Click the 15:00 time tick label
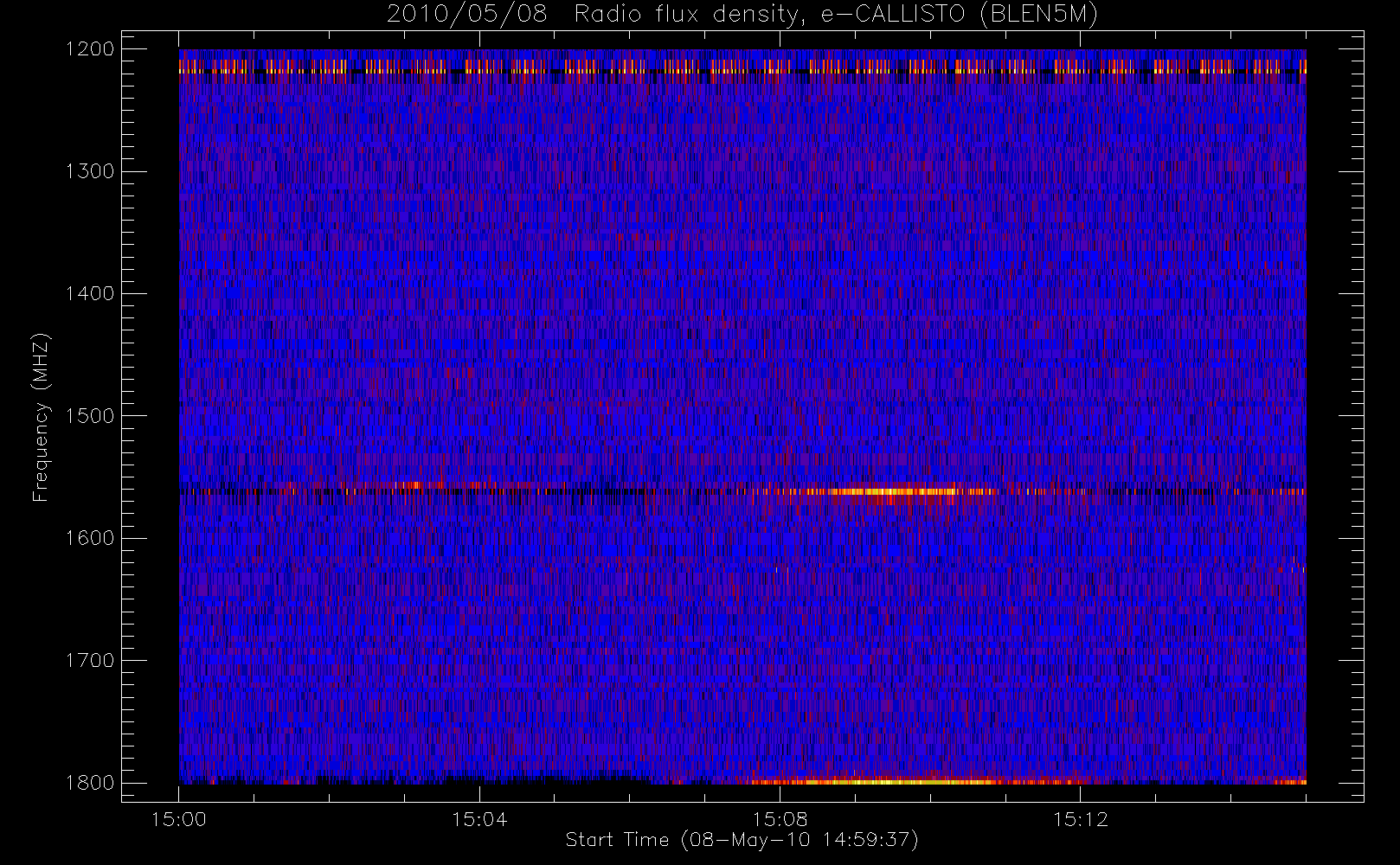1400x865 pixels. pyautogui.click(x=179, y=819)
